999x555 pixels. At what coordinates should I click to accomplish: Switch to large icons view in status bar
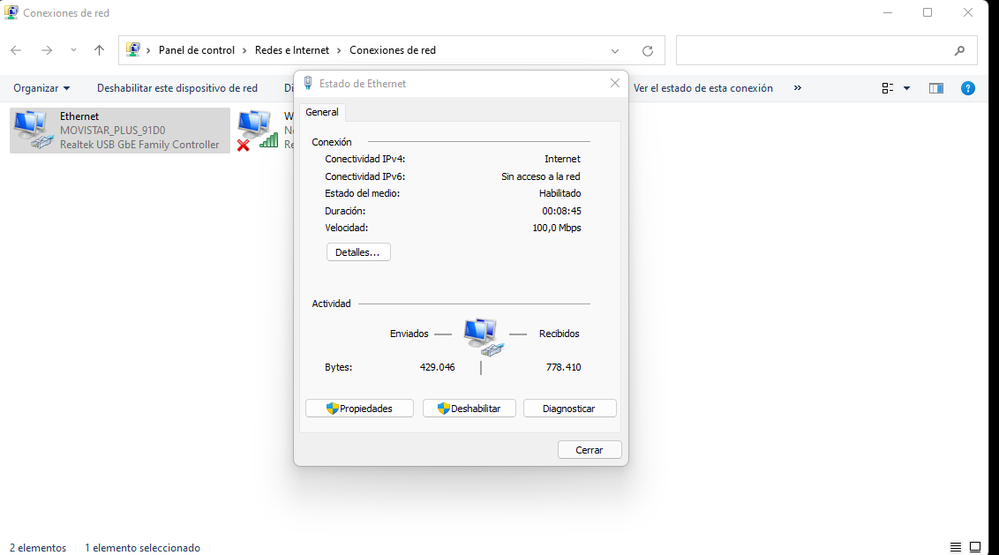975,547
